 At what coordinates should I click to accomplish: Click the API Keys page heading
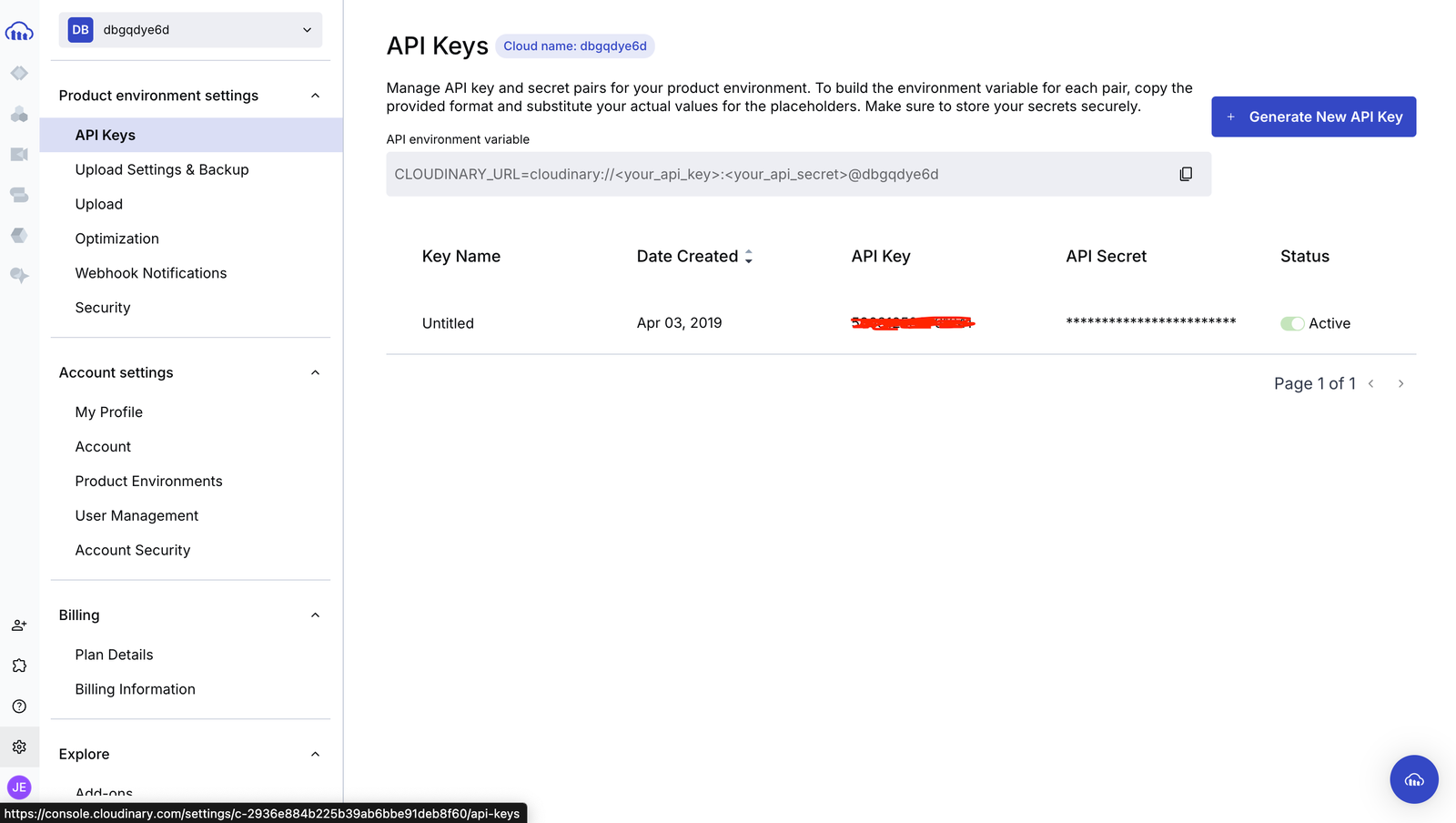438,46
